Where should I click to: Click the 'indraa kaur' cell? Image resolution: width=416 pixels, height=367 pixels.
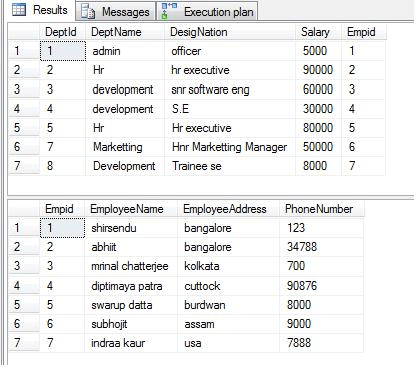(x=131, y=343)
